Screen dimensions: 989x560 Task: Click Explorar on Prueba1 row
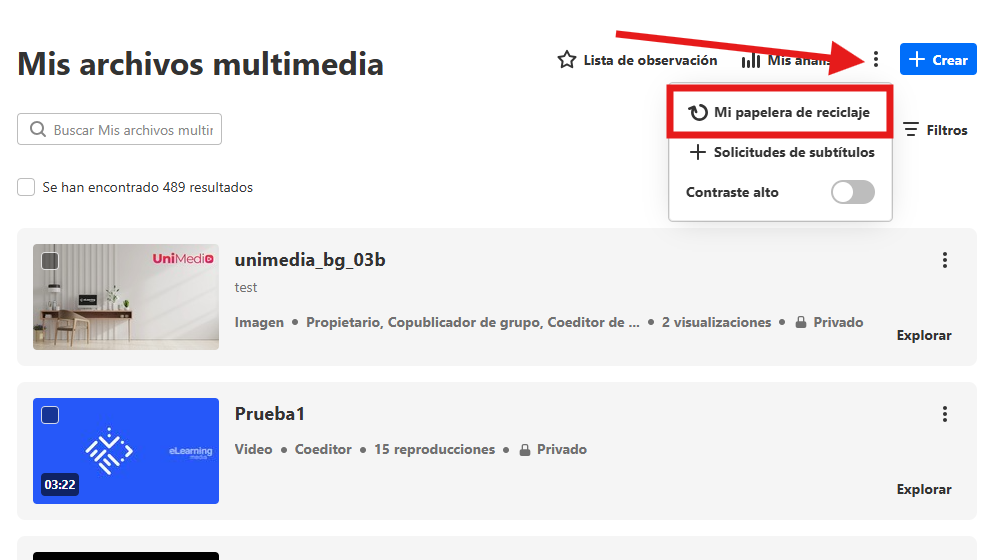coord(924,489)
